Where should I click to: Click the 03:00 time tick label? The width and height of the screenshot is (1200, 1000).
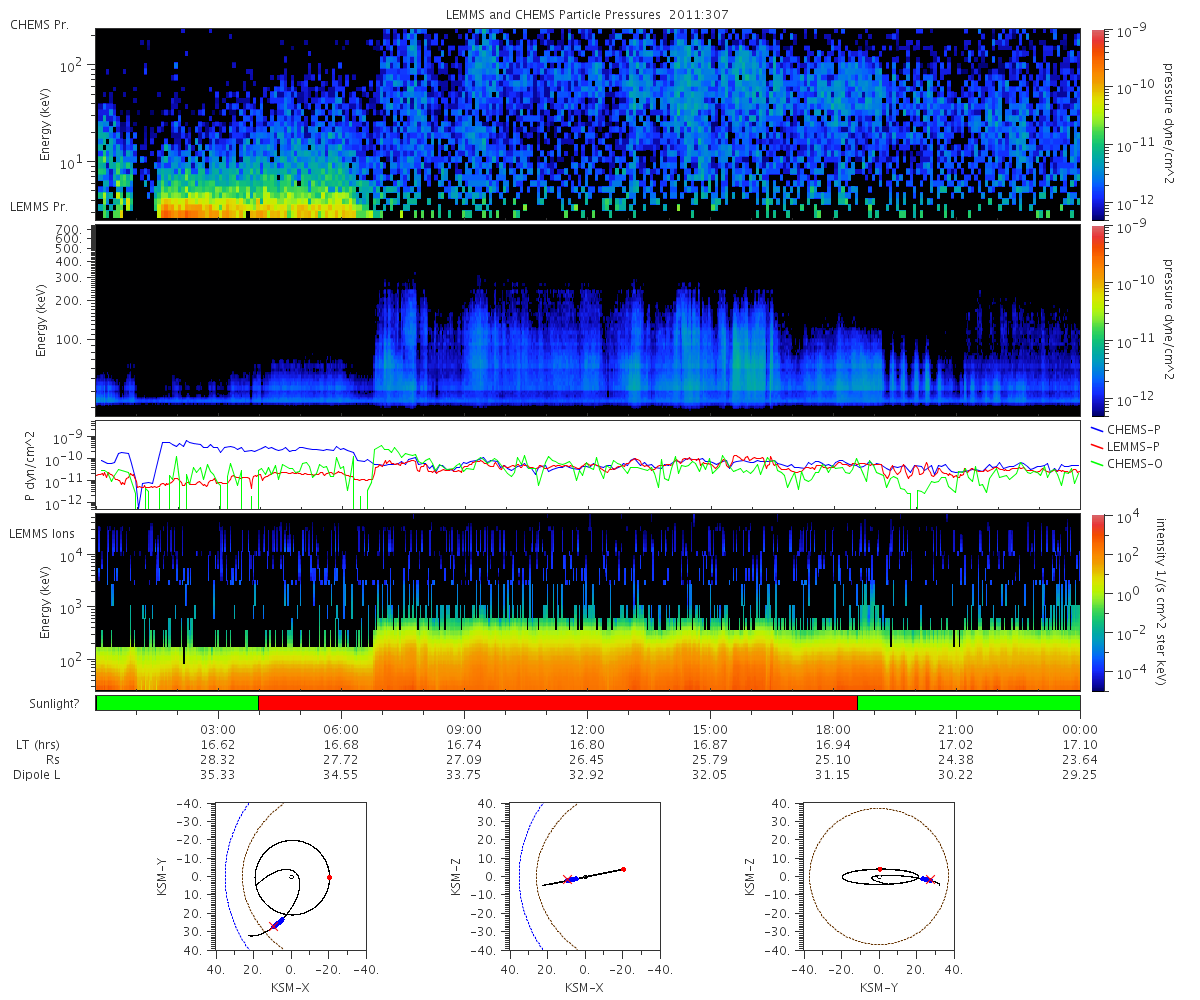(218, 730)
